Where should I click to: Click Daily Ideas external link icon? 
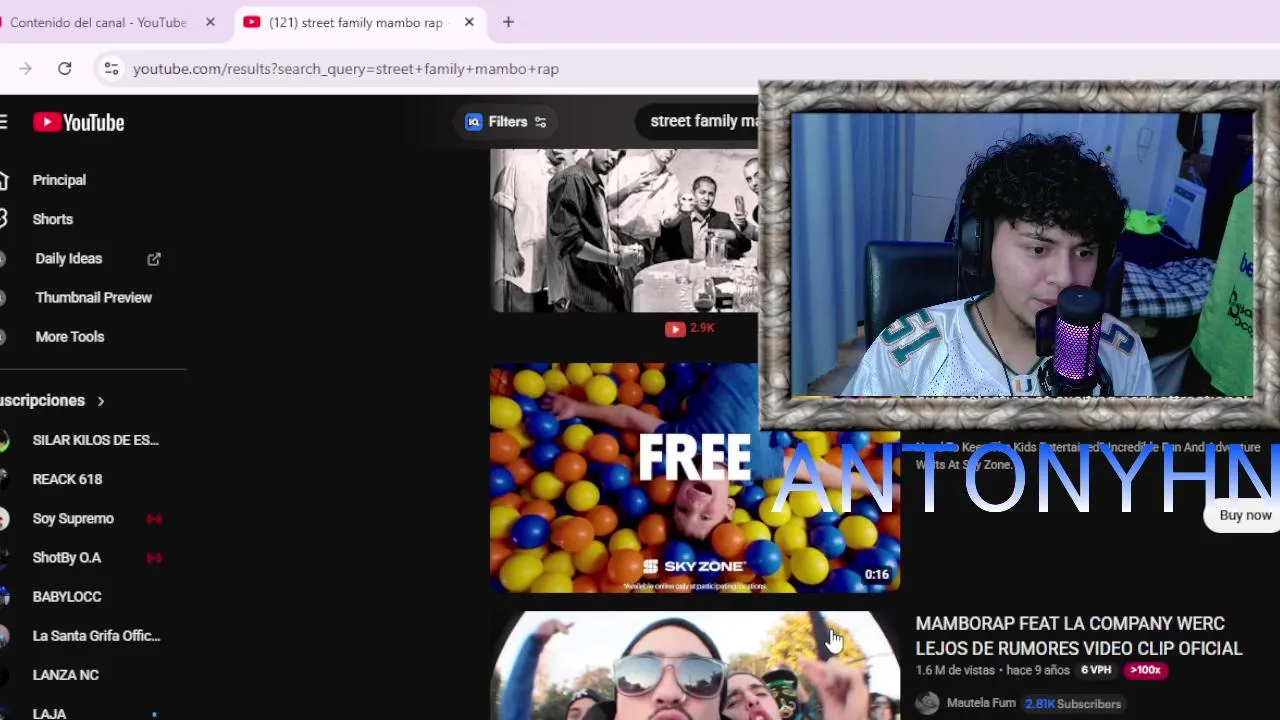point(154,258)
